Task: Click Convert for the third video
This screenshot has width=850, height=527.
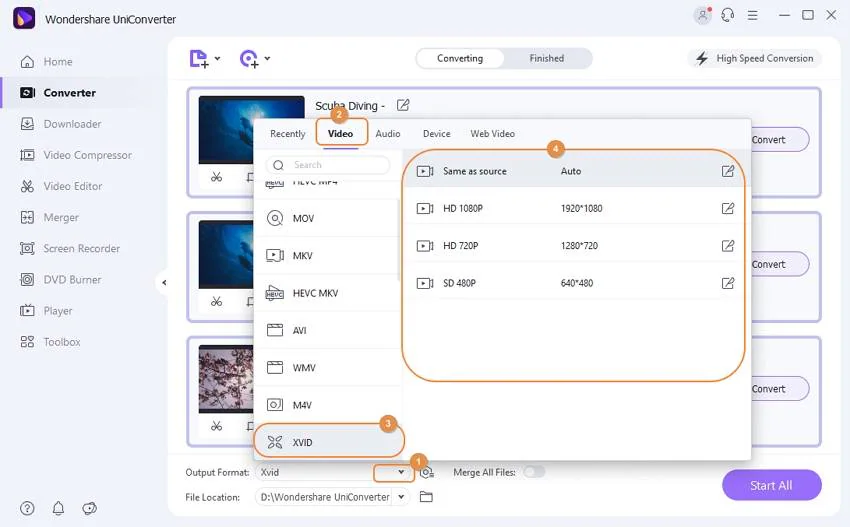Action: pyautogui.click(x=780, y=389)
